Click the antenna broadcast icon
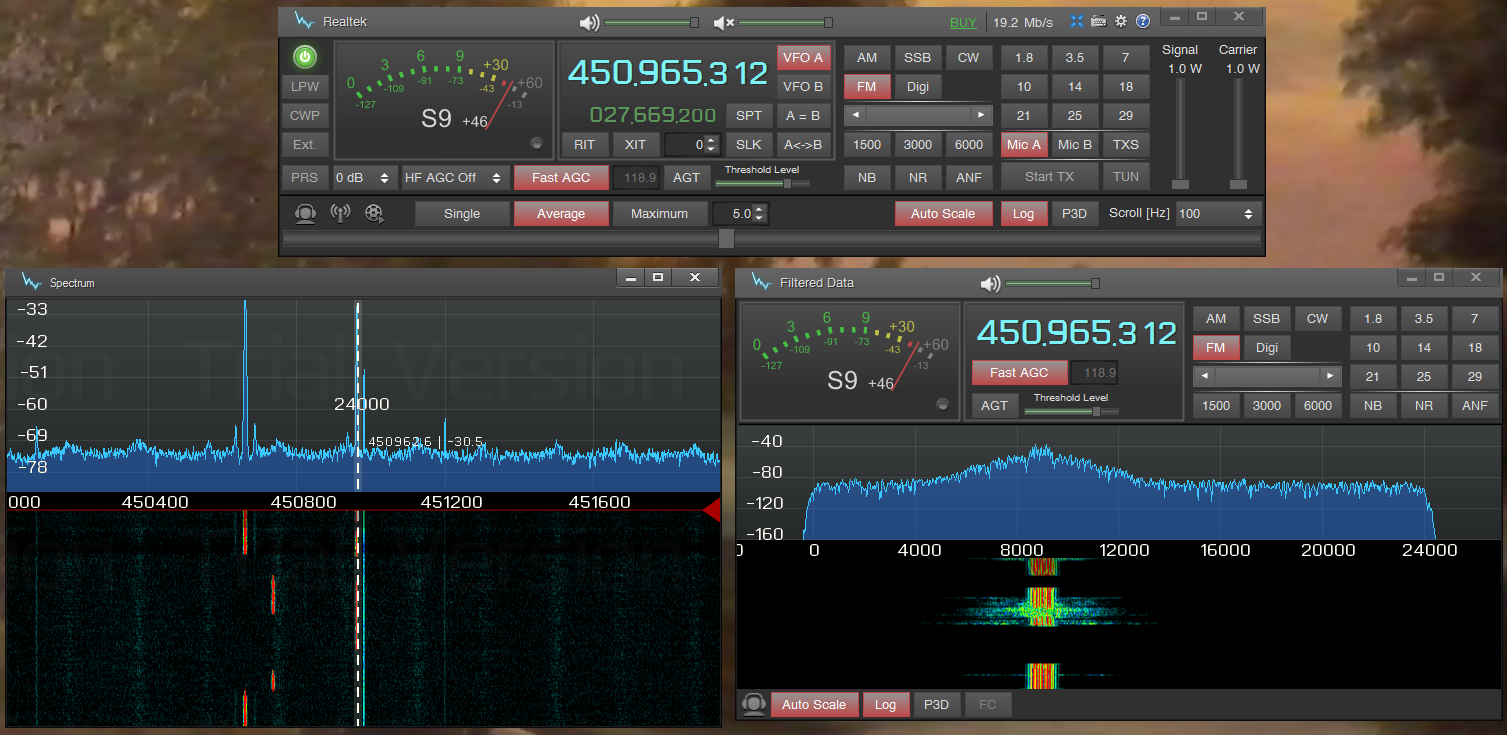1507x735 pixels. pyautogui.click(x=340, y=213)
